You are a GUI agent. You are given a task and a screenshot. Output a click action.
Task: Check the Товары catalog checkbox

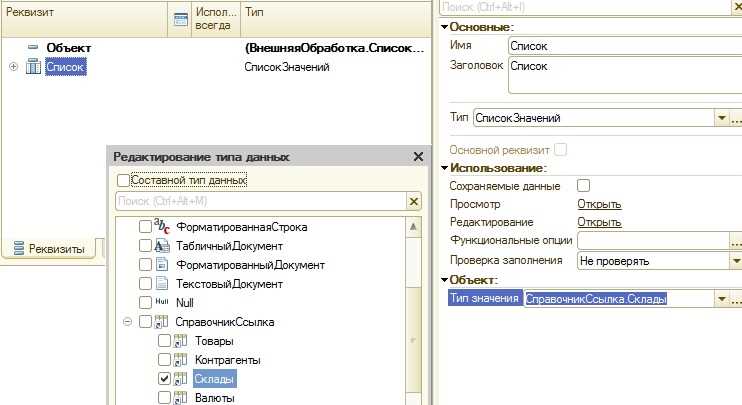(164, 341)
